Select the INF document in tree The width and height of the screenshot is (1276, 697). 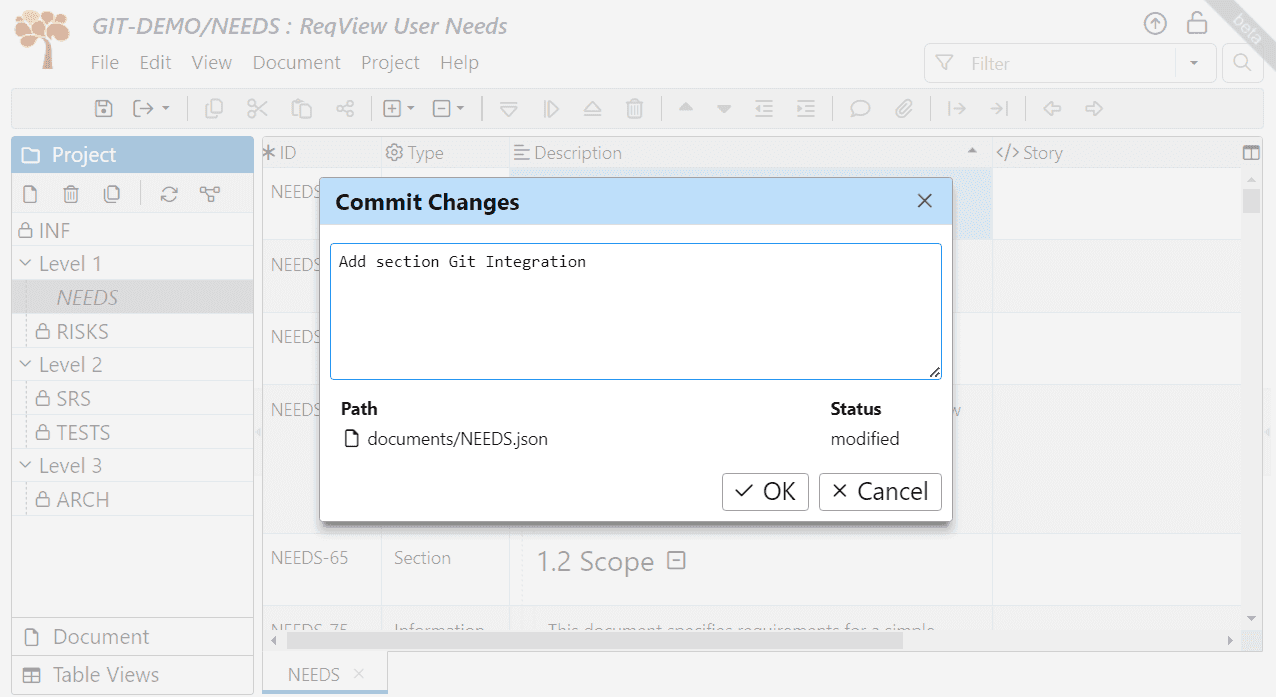132,230
